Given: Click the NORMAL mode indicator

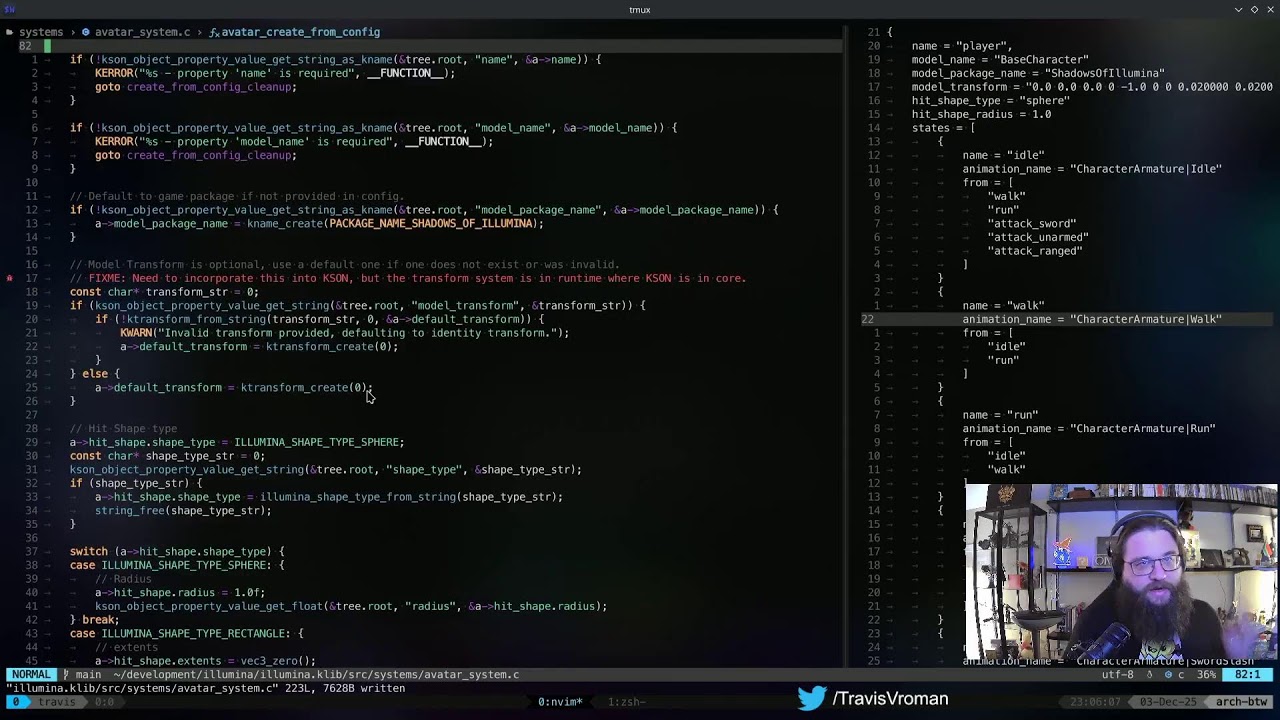Looking at the screenshot, I should 31,675.
